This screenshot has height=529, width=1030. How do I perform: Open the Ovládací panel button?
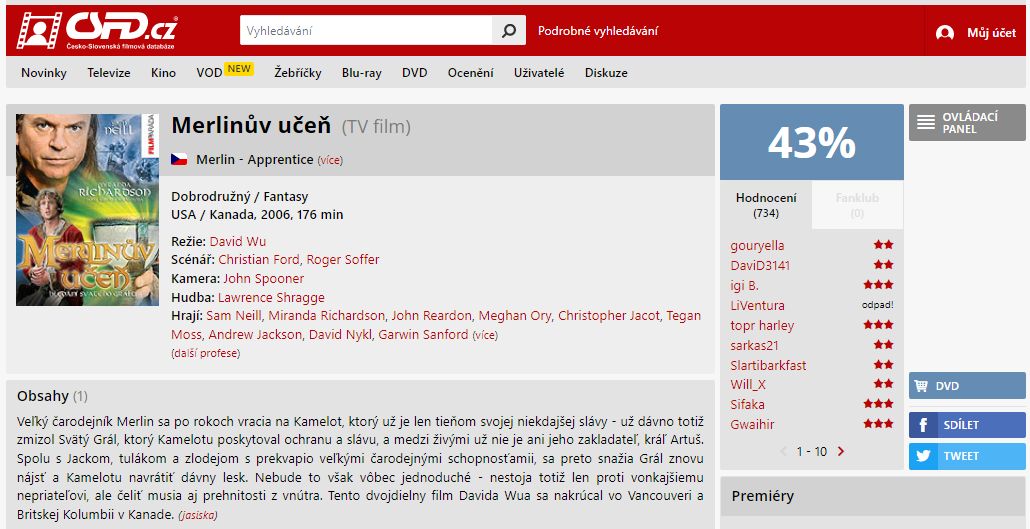[x=967, y=122]
